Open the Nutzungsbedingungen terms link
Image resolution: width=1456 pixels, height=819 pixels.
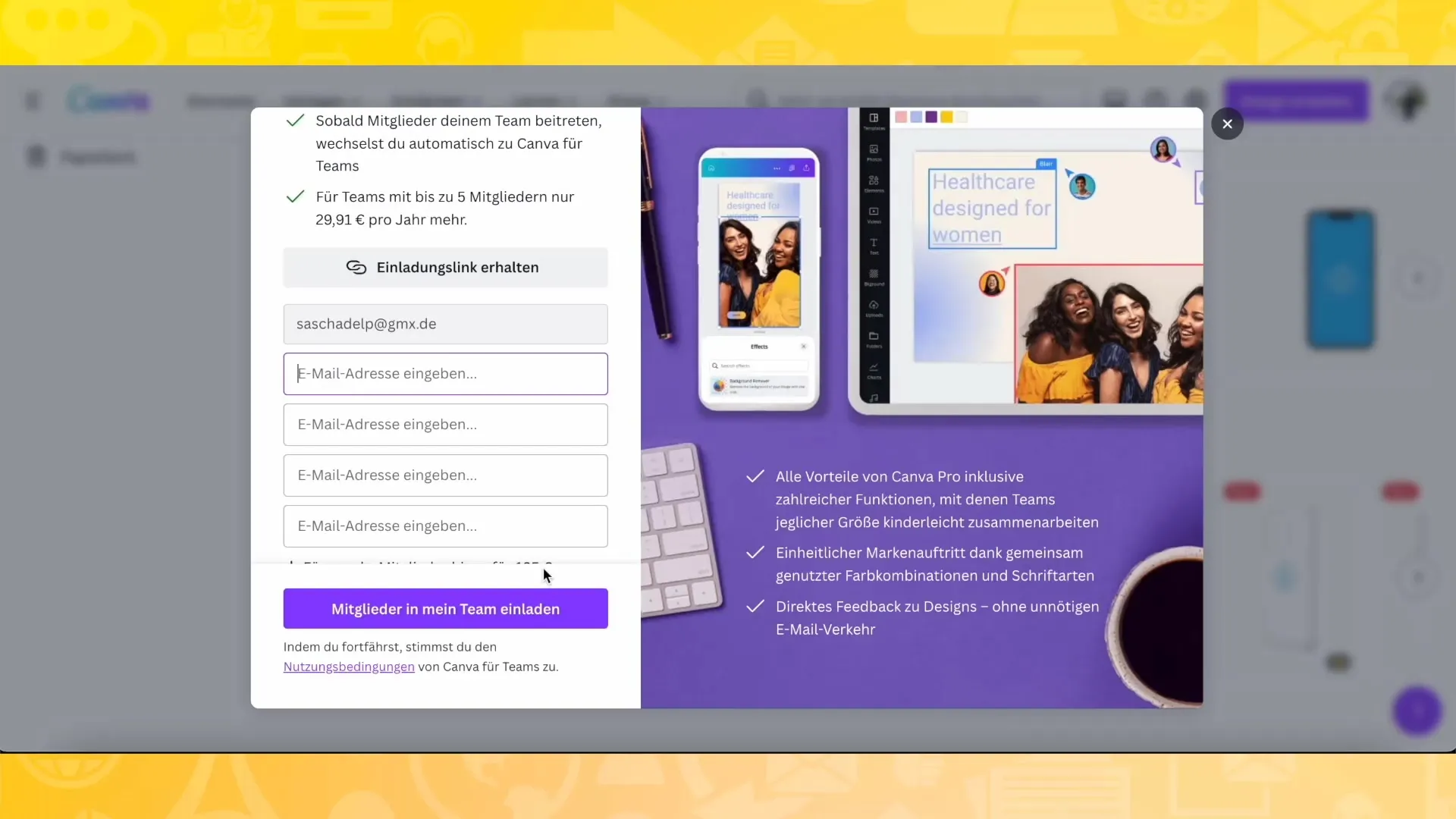pos(349,667)
